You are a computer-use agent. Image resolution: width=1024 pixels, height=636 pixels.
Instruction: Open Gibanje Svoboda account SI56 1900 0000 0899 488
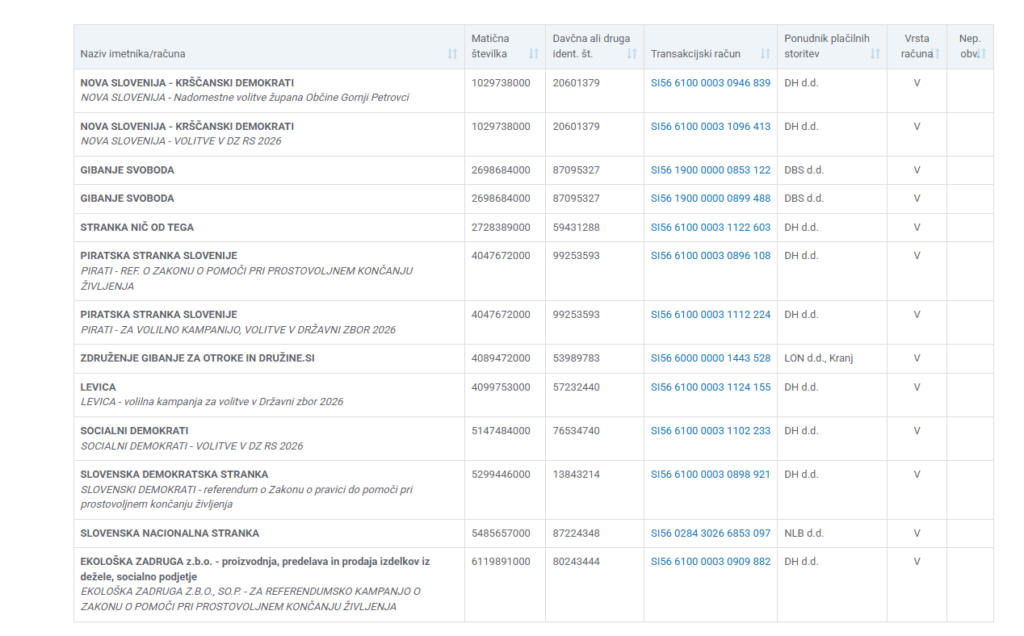coord(710,199)
